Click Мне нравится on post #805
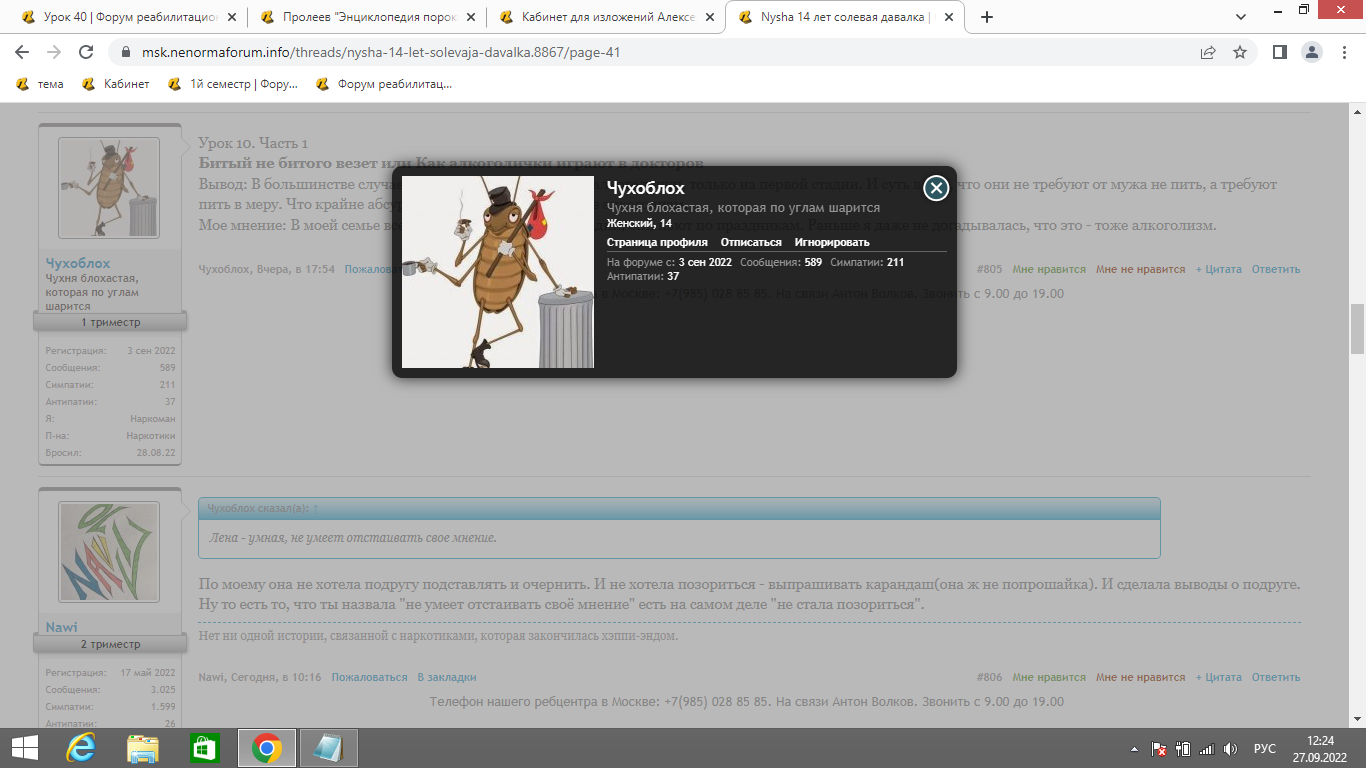 1049,269
